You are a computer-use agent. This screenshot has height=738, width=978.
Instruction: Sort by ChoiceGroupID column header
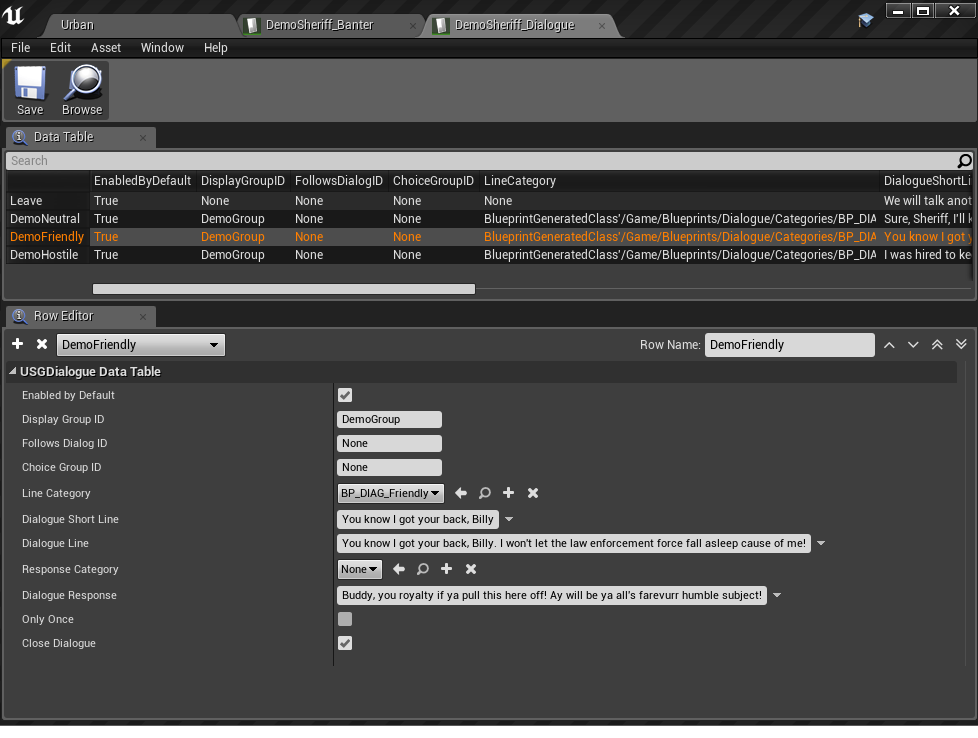click(x=433, y=181)
